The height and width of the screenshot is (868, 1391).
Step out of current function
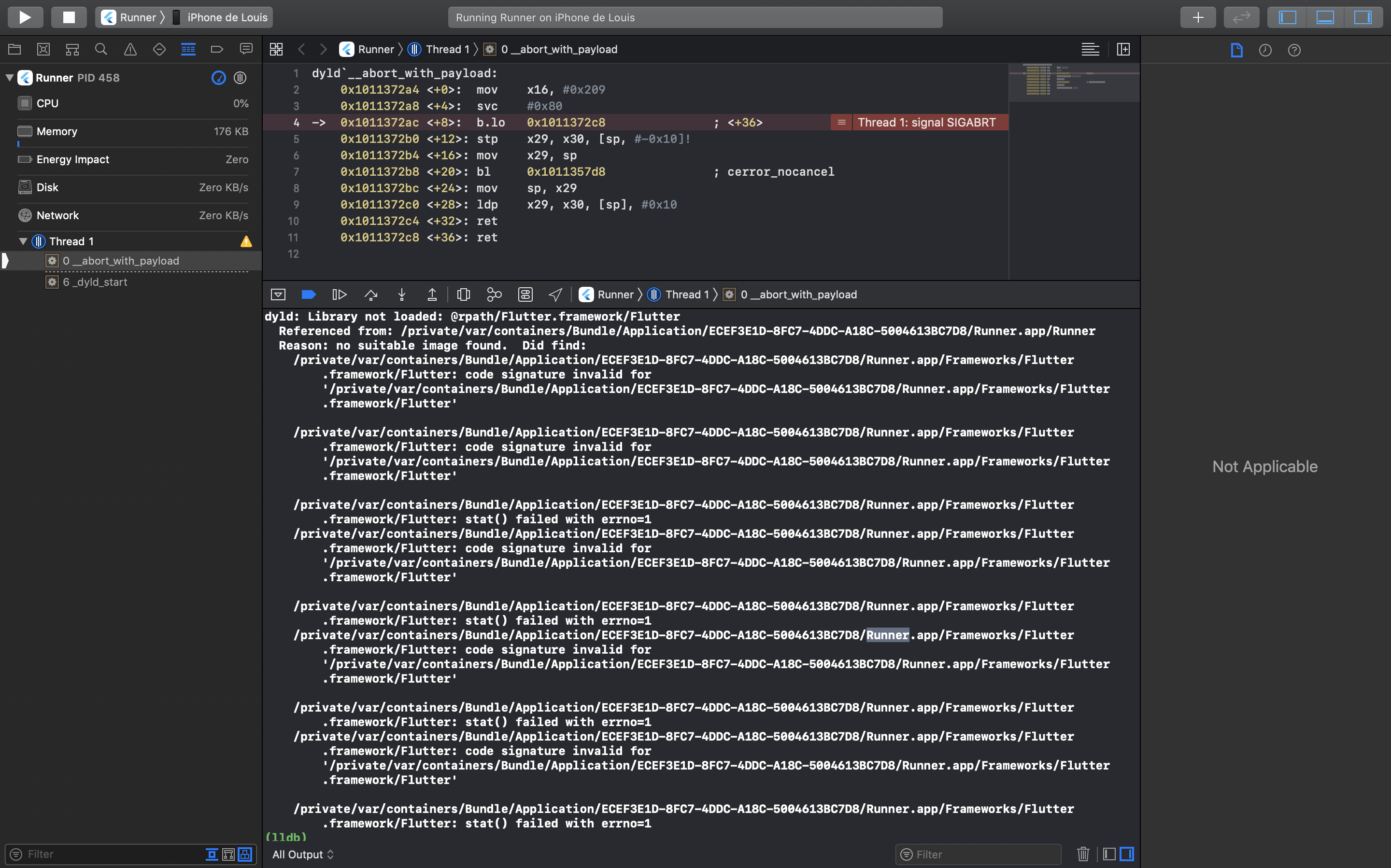tap(432, 294)
